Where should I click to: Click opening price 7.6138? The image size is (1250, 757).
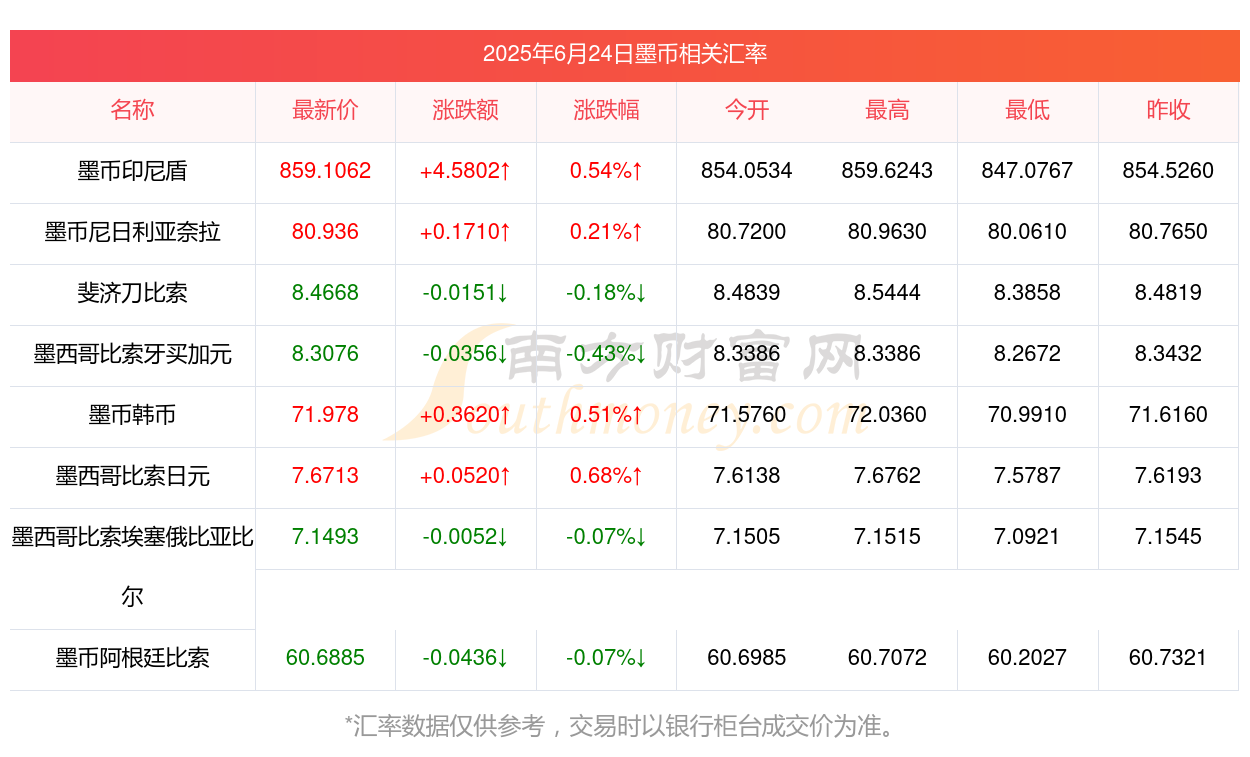(x=747, y=476)
